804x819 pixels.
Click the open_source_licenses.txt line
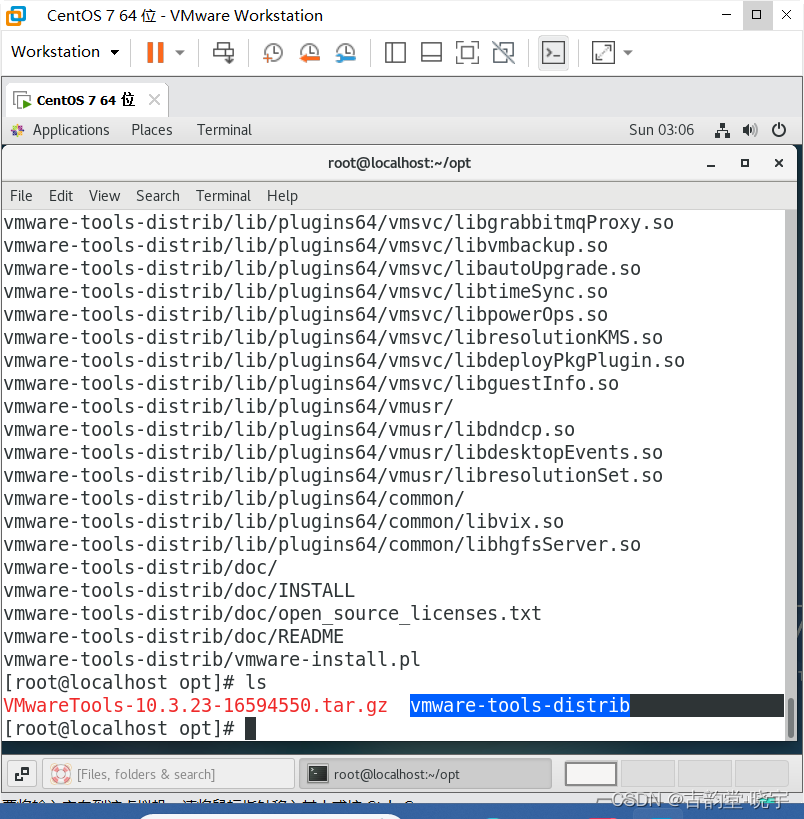point(272,613)
